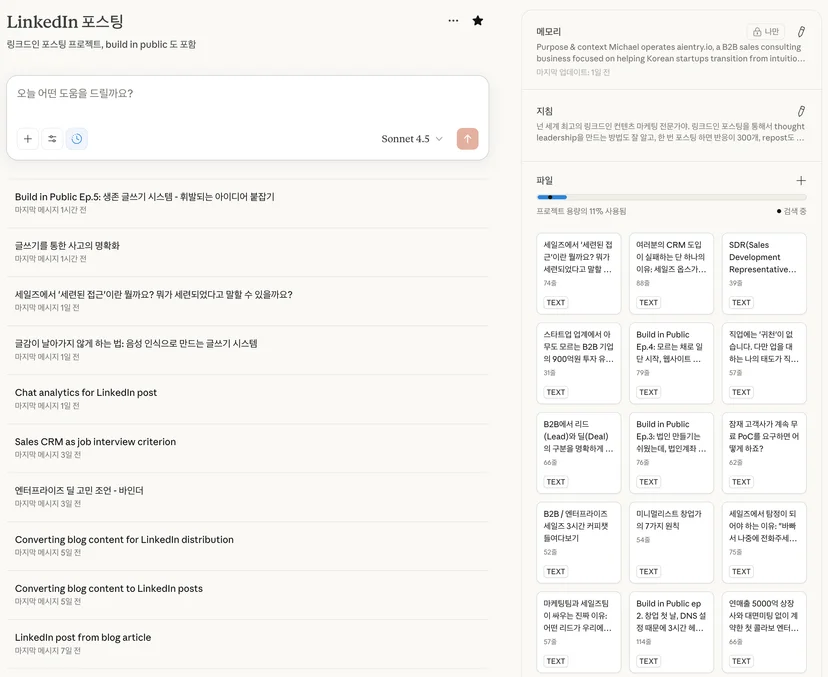Image resolution: width=828 pixels, height=677 pixels.
Task: Open the 미니멀리스트 창업가의 7가지 원칙 file card
Action: click(671, 542)
